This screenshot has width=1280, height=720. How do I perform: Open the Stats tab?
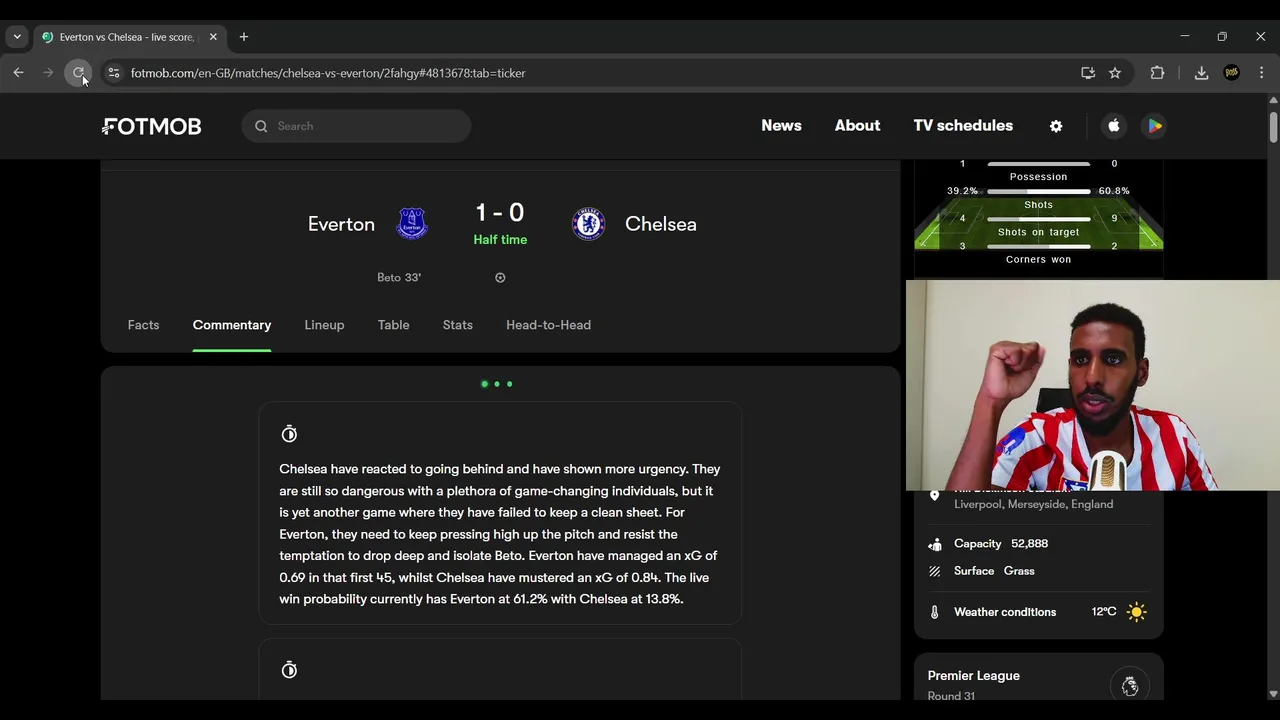tap(458, 325)
